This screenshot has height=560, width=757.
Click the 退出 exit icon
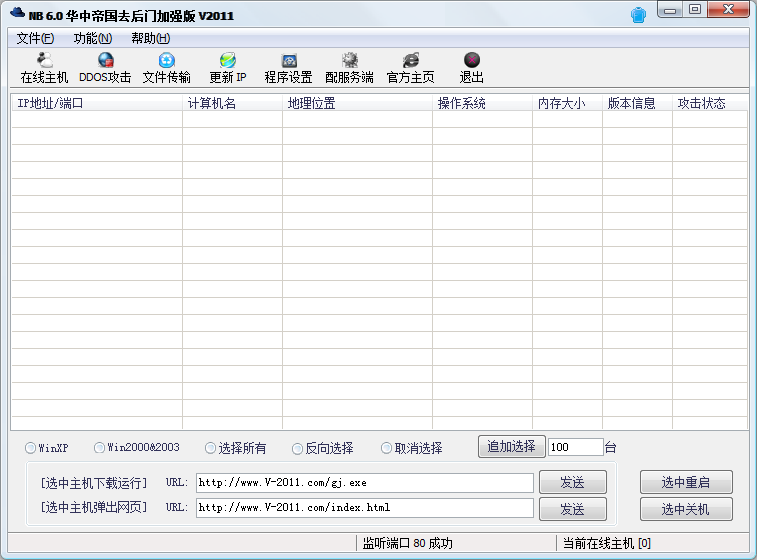[x=471, y=68]
